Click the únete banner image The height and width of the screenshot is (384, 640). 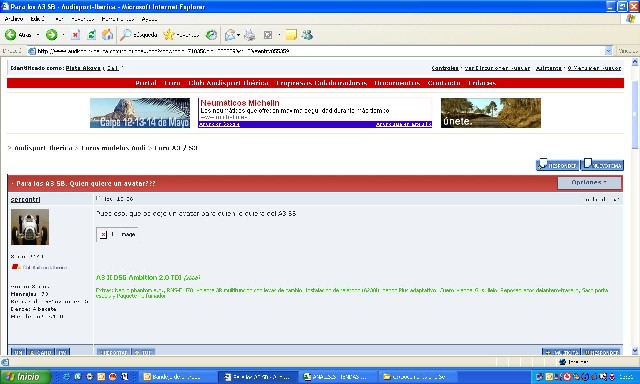point(491,113)
